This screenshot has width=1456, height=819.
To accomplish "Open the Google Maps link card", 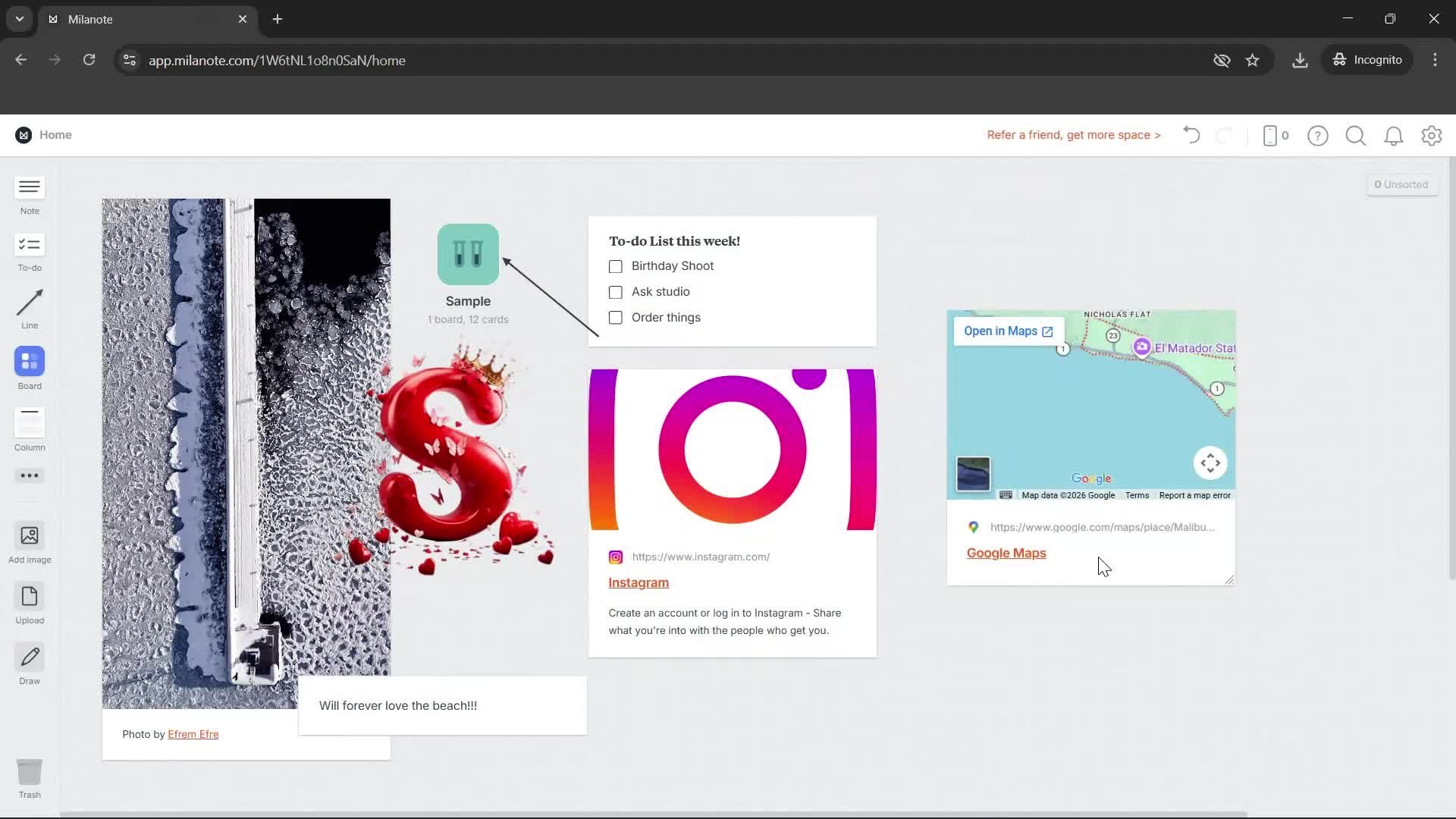I will (1006, 553).
